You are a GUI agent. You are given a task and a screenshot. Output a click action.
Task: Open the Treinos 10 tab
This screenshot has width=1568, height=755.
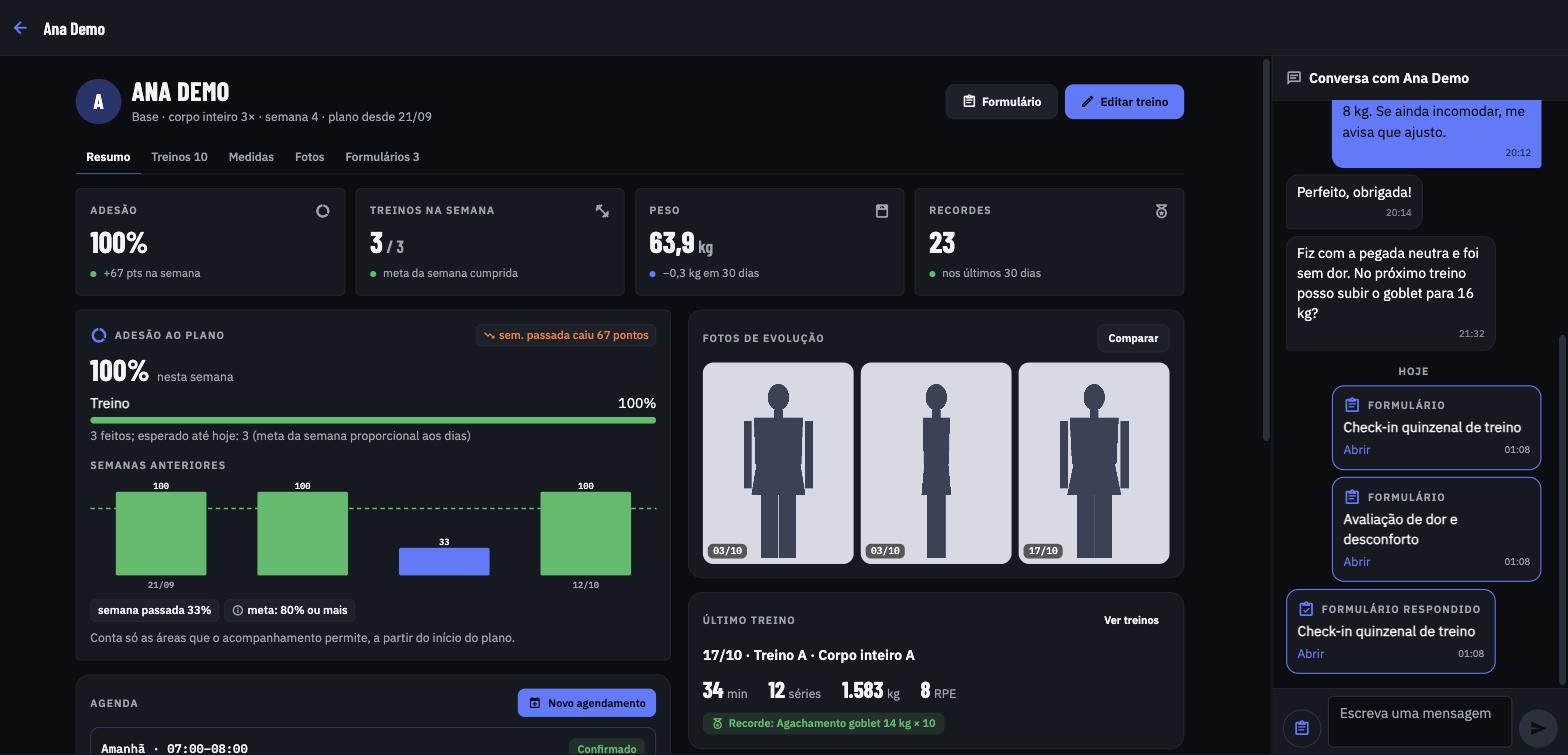179,157
